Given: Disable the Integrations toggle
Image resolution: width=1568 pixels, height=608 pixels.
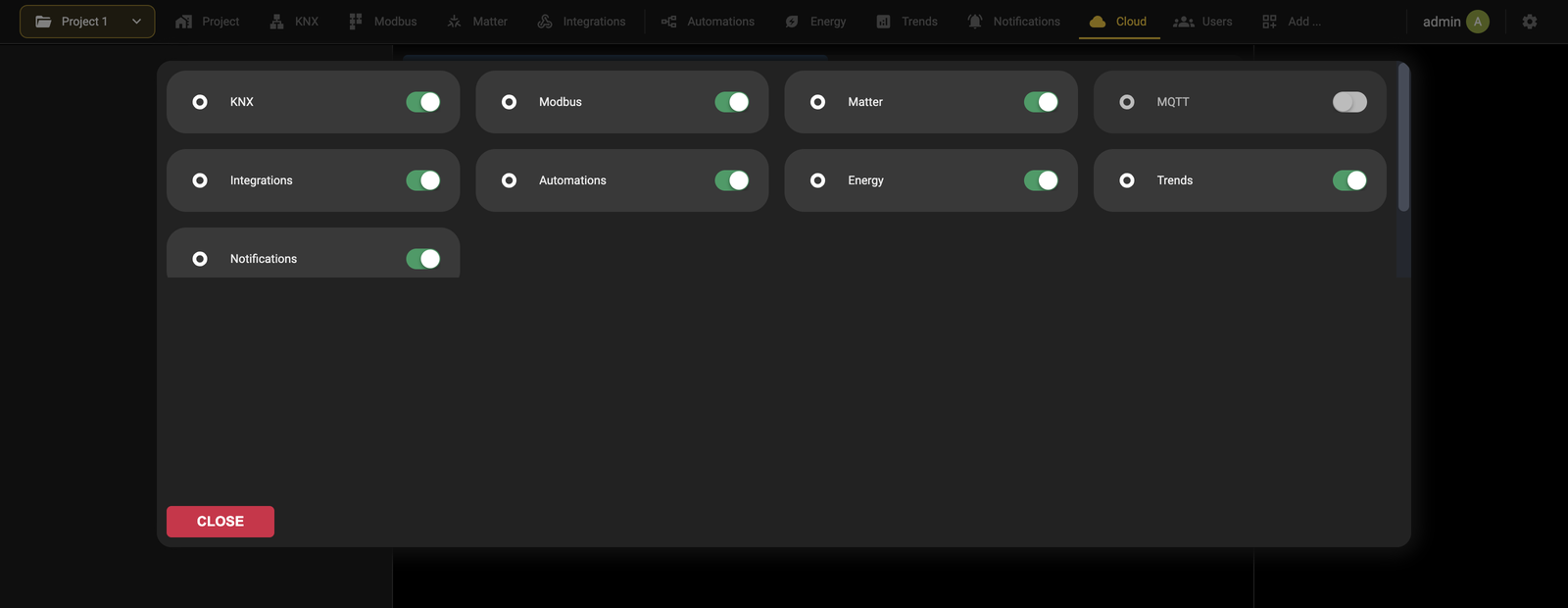Looking at the screenshot, I should coord(423,180).
